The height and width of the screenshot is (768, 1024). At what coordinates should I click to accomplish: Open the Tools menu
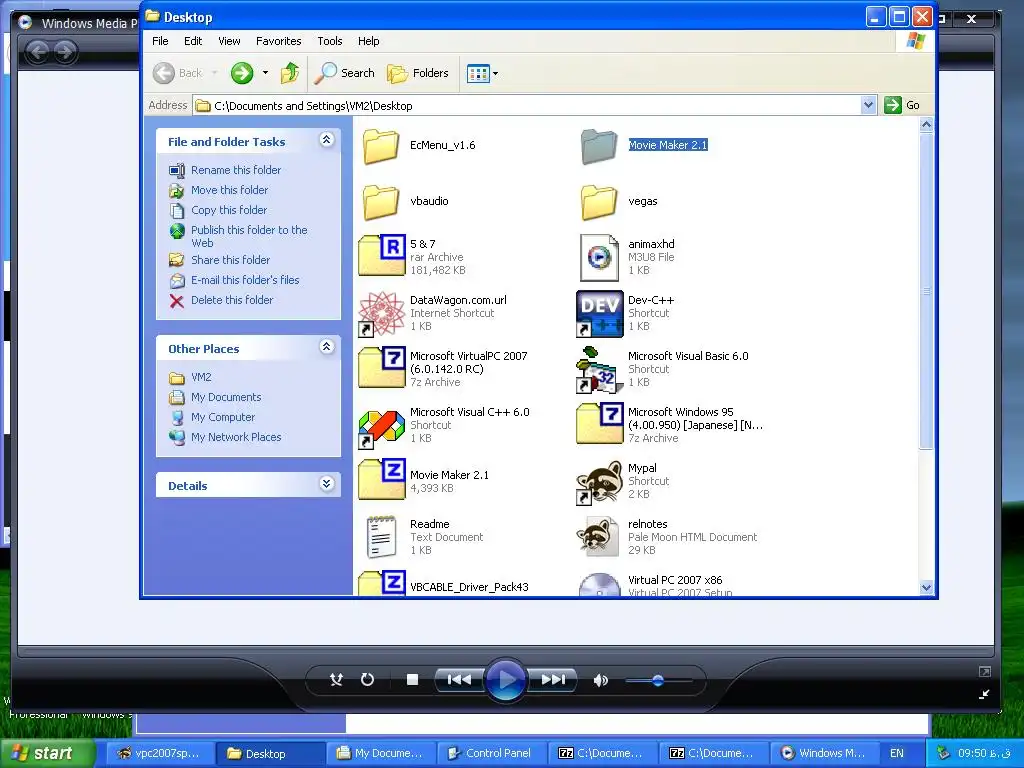pos(330,41)
